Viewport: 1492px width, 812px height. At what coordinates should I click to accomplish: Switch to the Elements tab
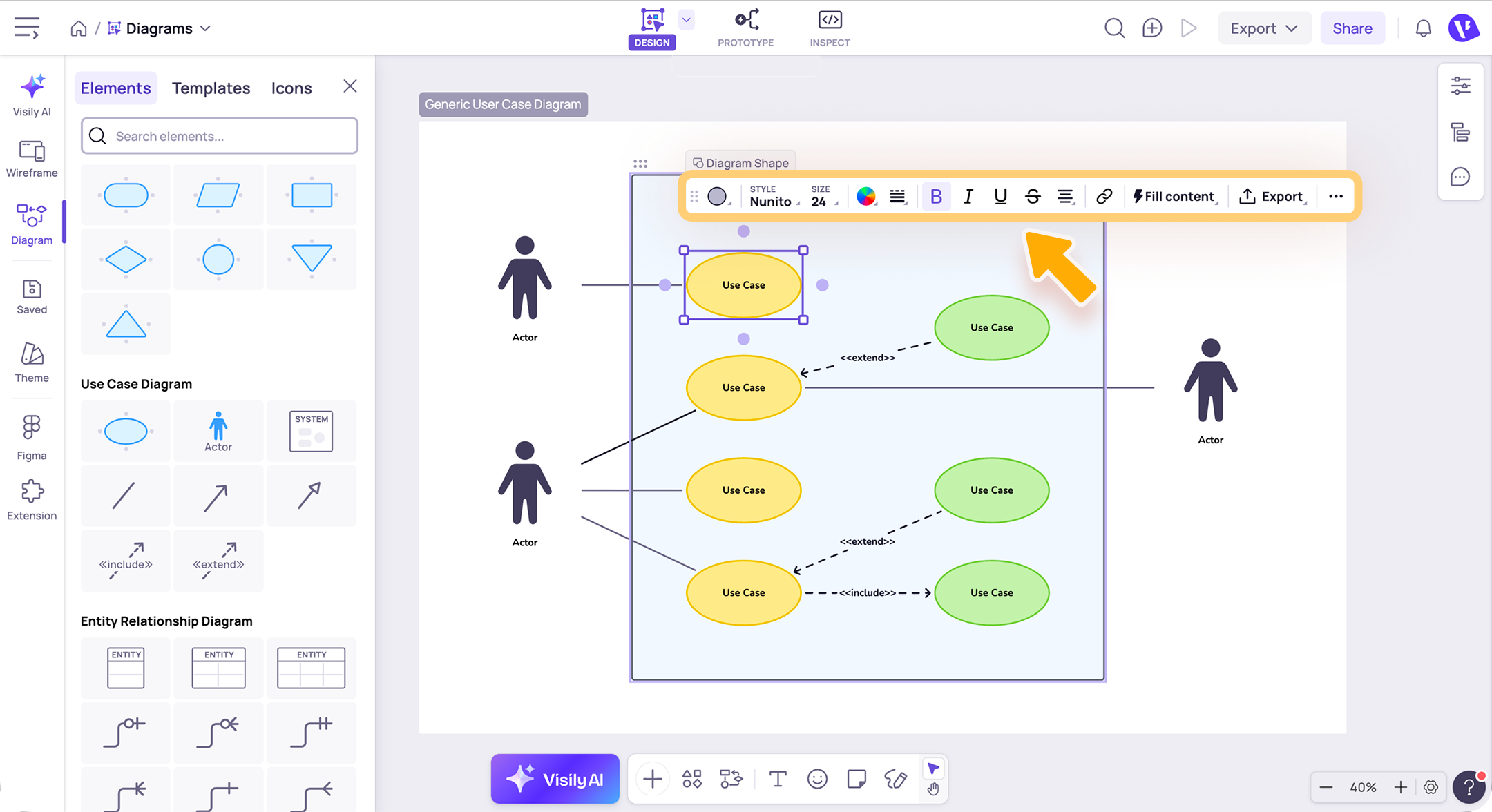point(115,88)
